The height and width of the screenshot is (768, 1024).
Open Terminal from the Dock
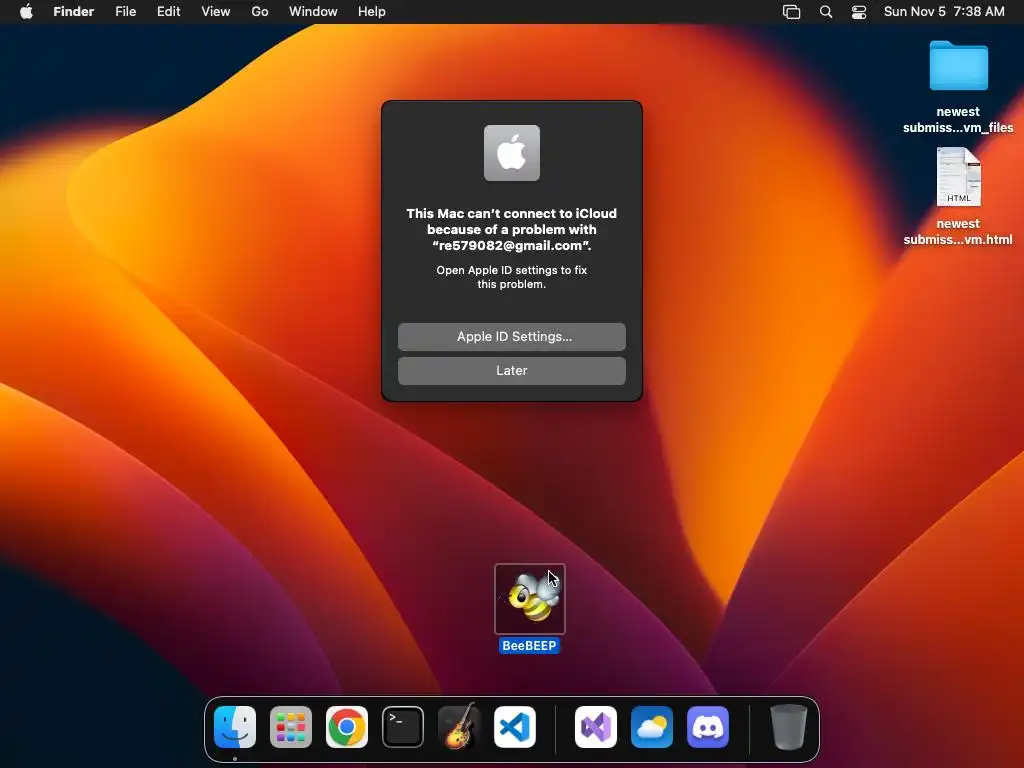[403, 727]
